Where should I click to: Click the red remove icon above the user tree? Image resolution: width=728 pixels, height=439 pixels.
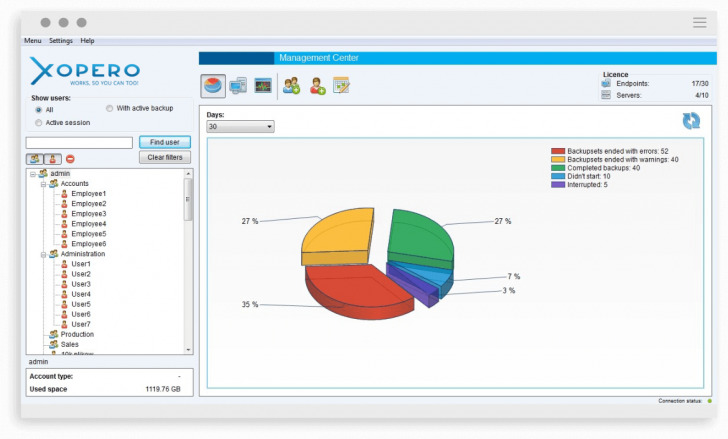point(70,159)
